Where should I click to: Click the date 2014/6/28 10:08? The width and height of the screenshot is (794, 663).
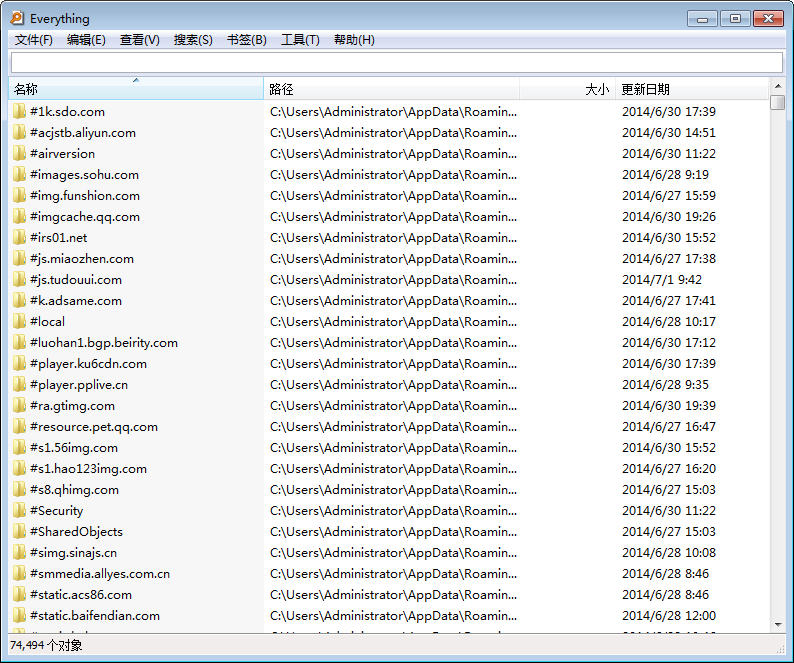tap(669, 553)
